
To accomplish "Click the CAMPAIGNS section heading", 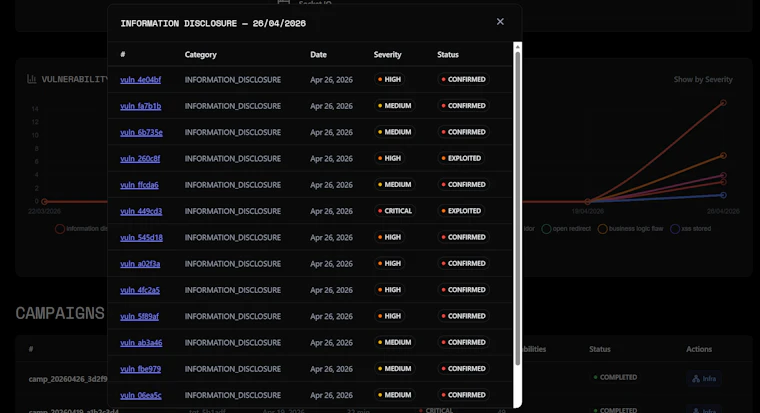I will (x=60, y=313).
